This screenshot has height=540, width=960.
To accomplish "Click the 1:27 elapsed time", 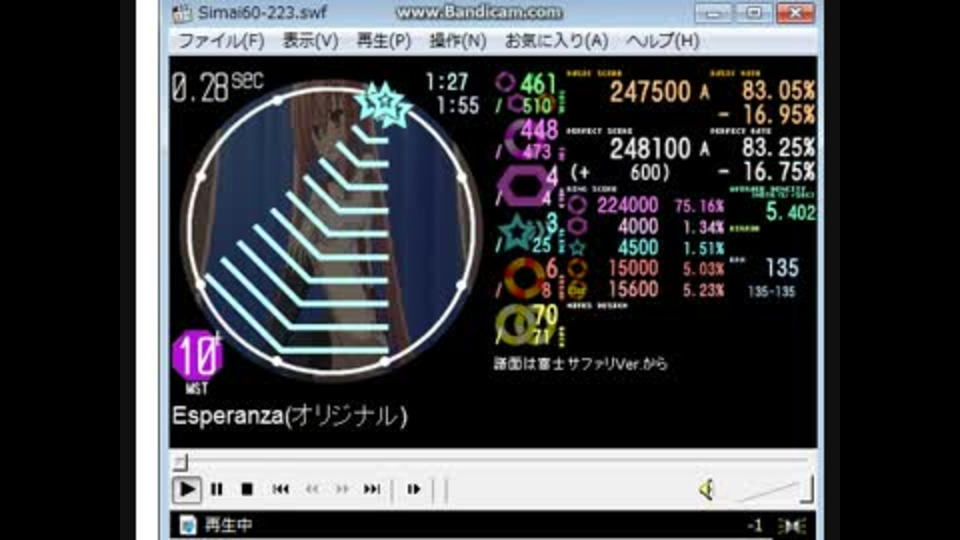I will click(447, 82).
